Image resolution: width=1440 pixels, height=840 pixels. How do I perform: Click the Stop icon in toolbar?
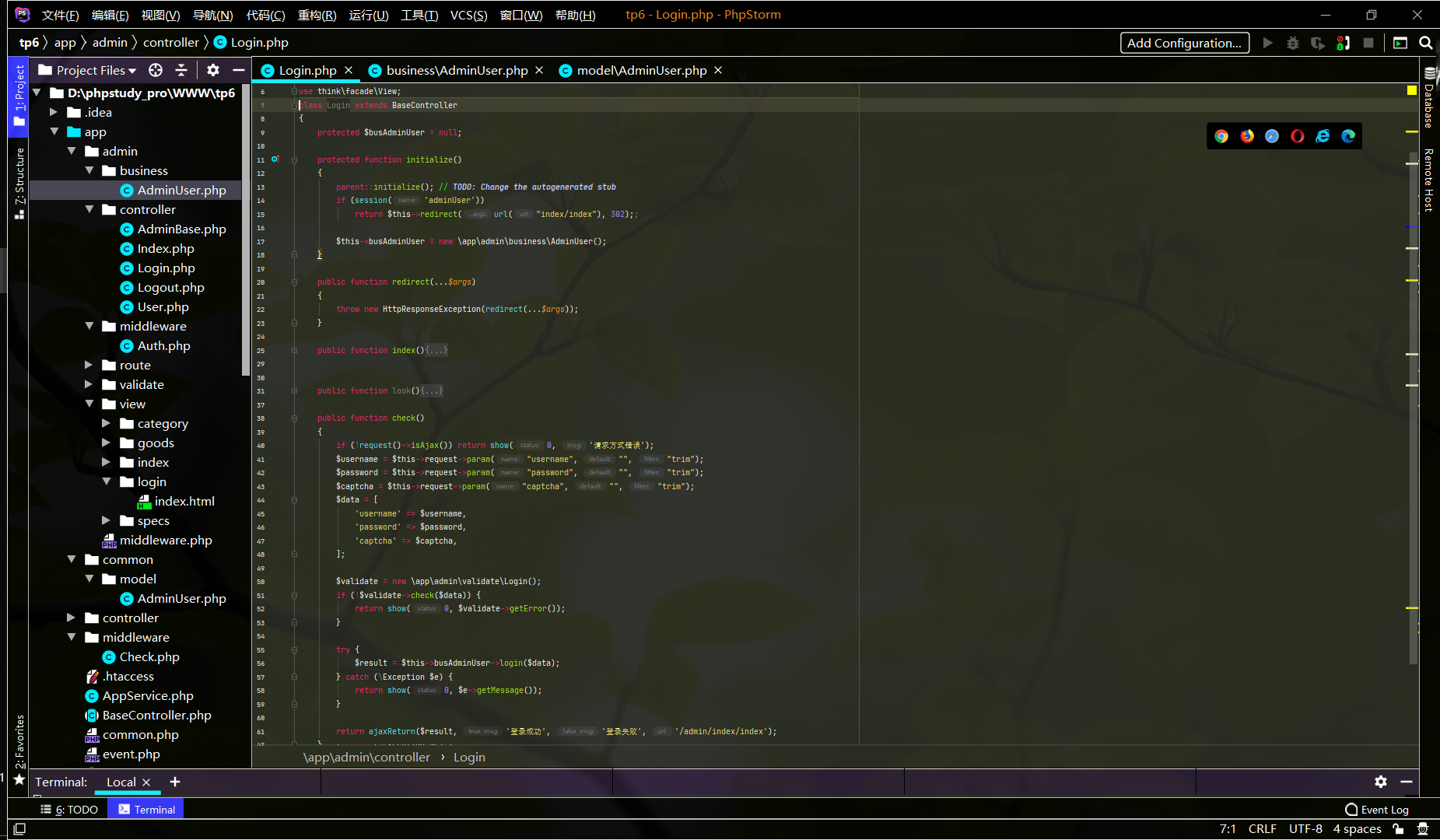coord(1368,43)
